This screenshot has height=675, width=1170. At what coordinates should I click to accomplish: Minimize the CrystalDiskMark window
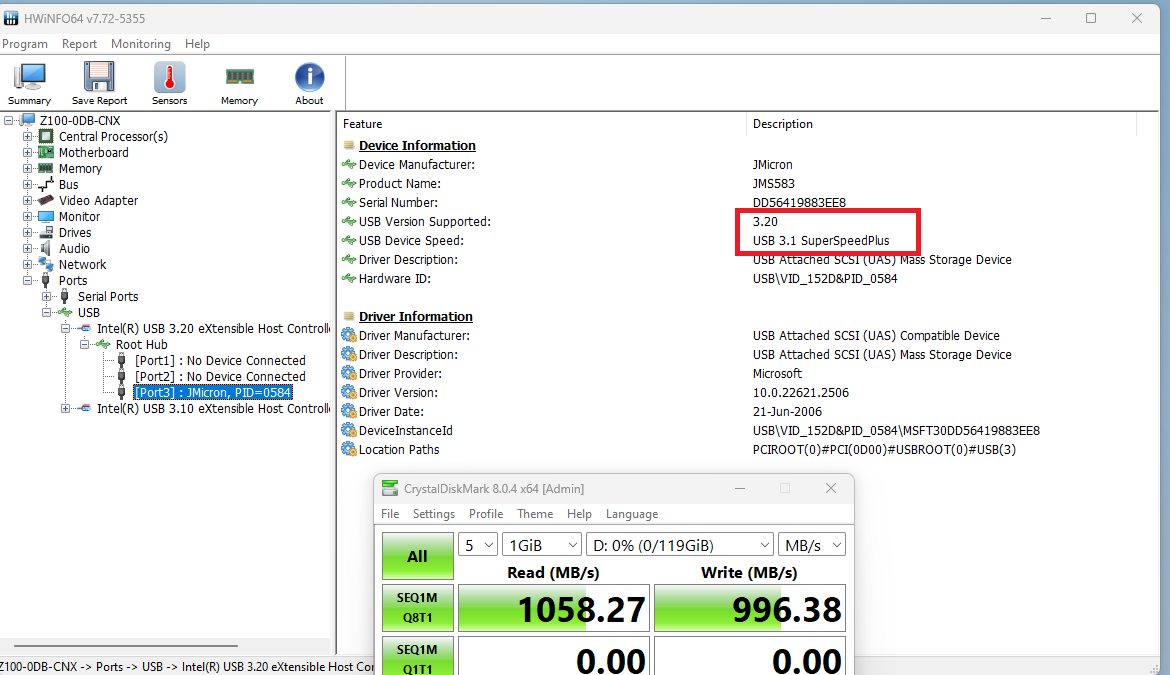pos(739,489)
